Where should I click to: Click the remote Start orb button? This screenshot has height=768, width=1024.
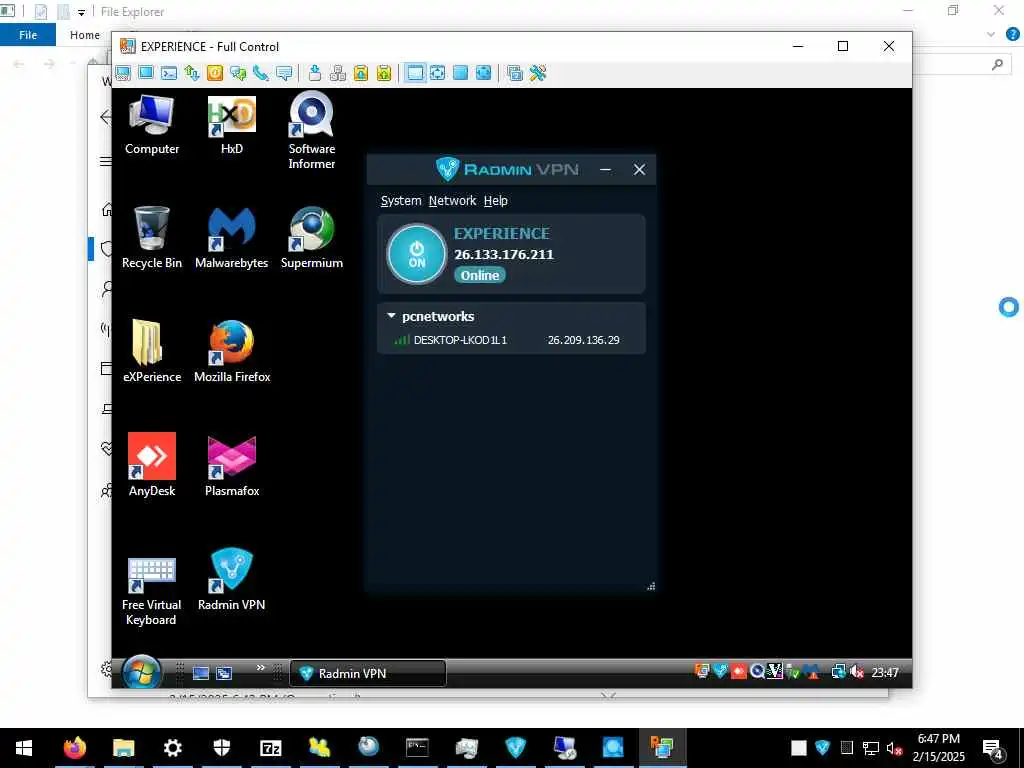141,672
